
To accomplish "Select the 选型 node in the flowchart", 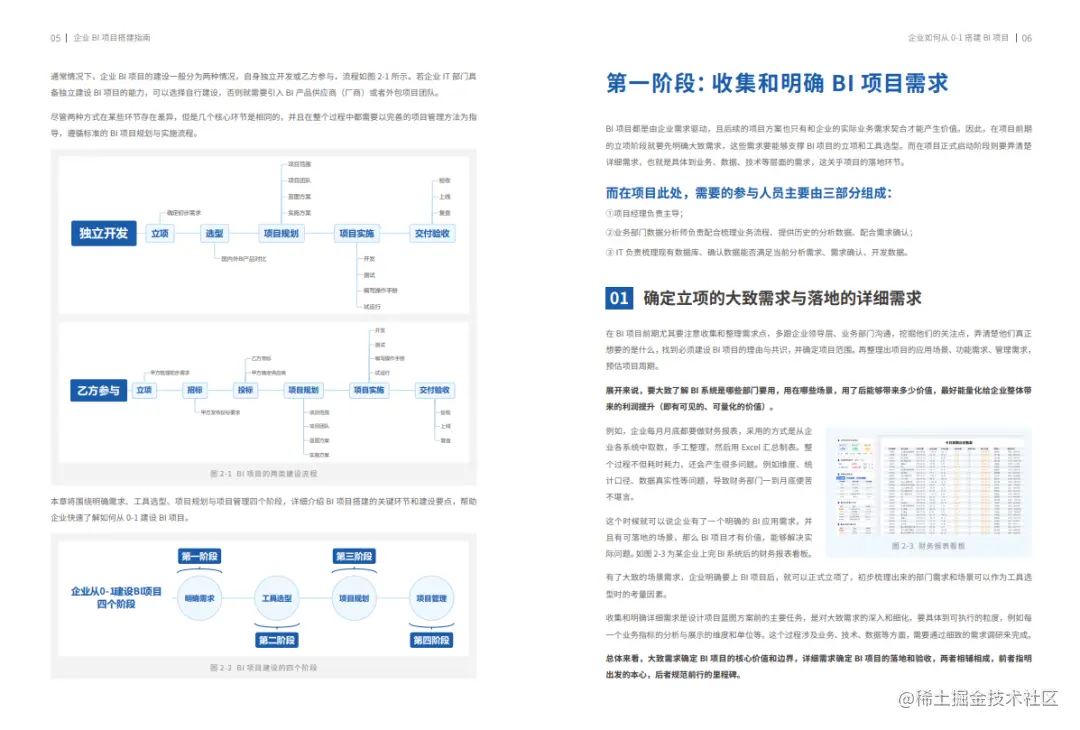I will point(214,233).
